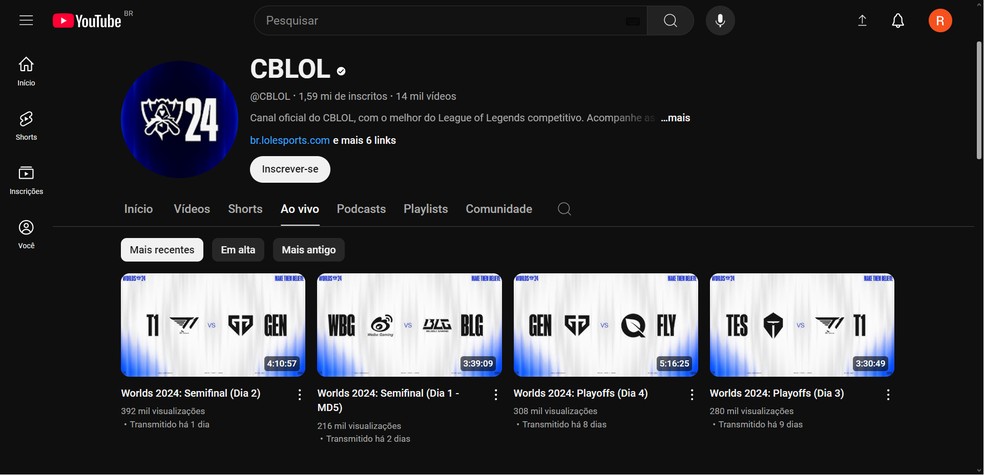Viewport: 984px width, 475px height.
Task: Switch to the Playlists tab
Action: pyautogui.click(x=425, y=209)
